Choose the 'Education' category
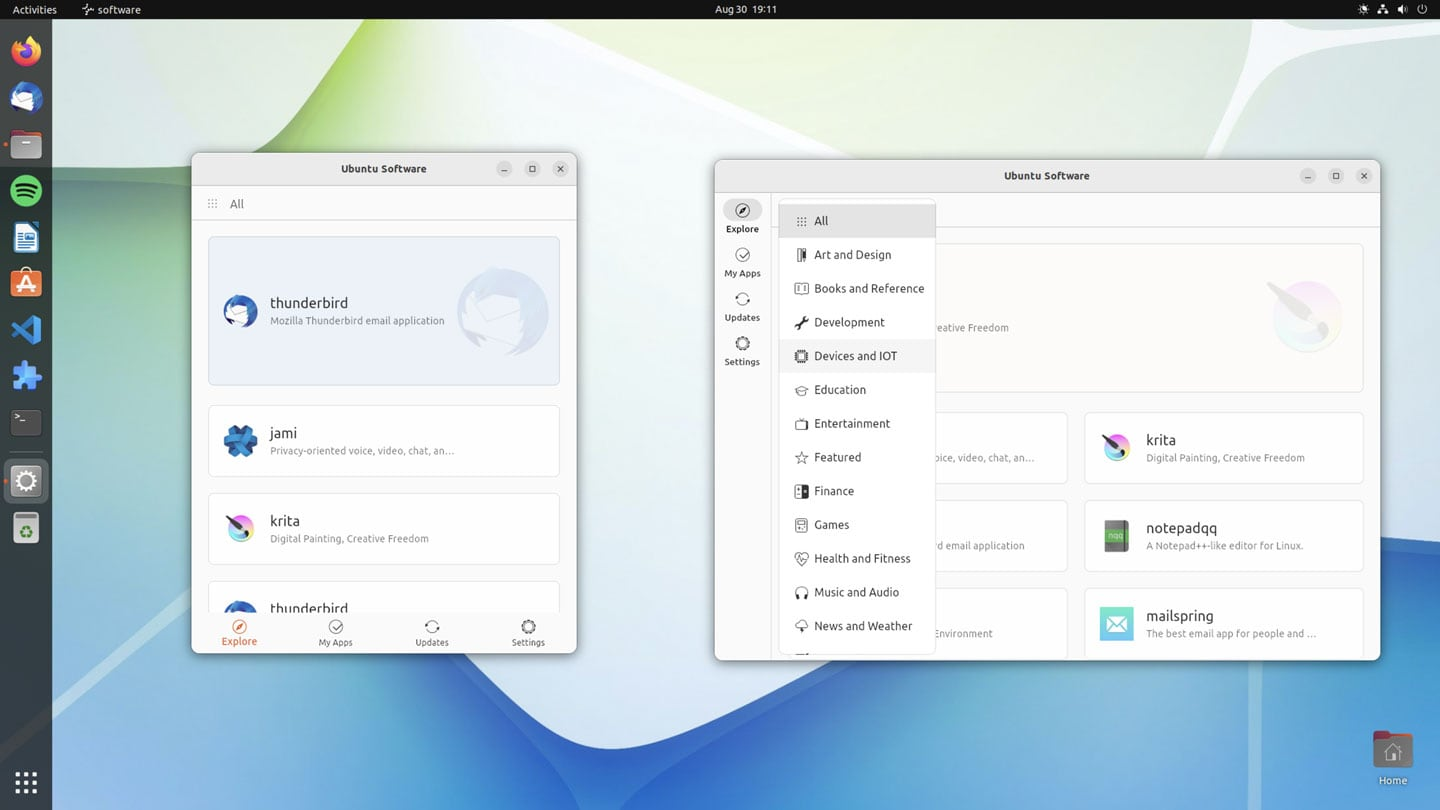This screenshot has width=1440, height=810. (x=857, y=390)
